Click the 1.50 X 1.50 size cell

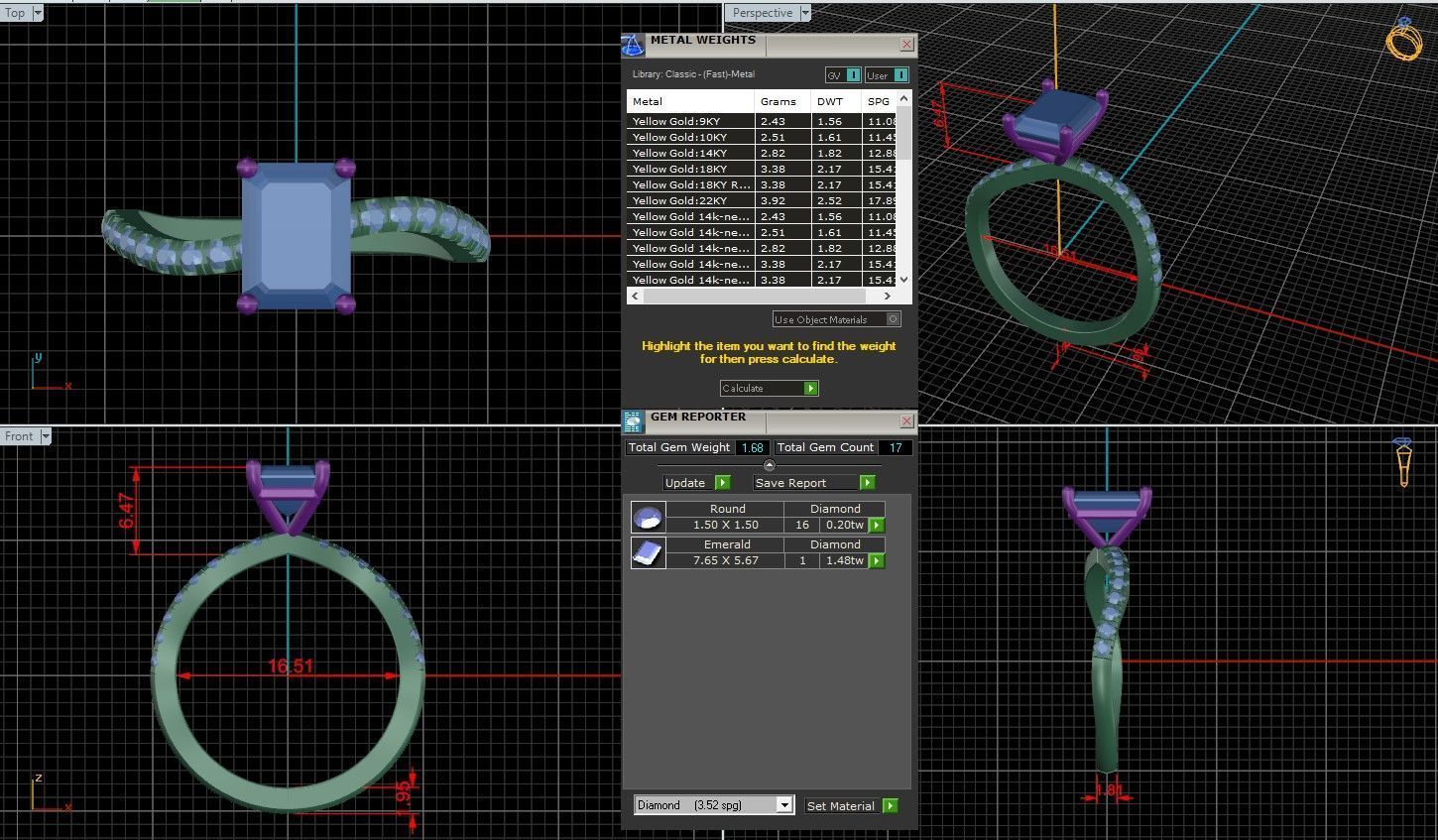[x=725, y=525]
